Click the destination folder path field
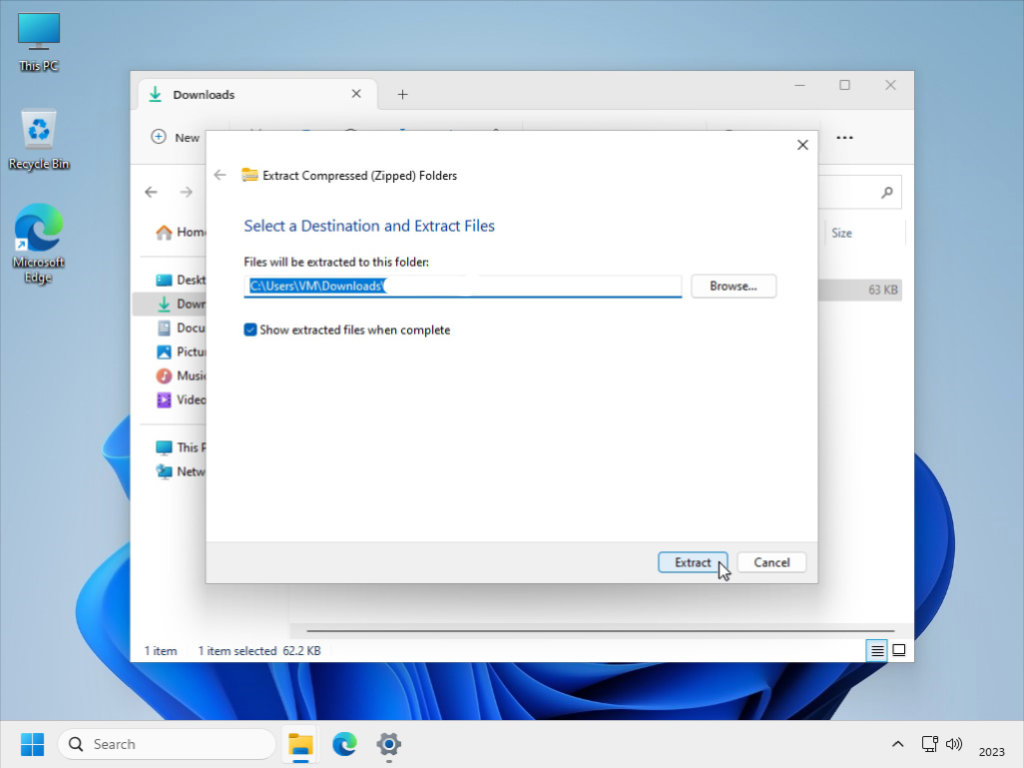This screenshot has height=768, width=1024. (x=462, y=286)
